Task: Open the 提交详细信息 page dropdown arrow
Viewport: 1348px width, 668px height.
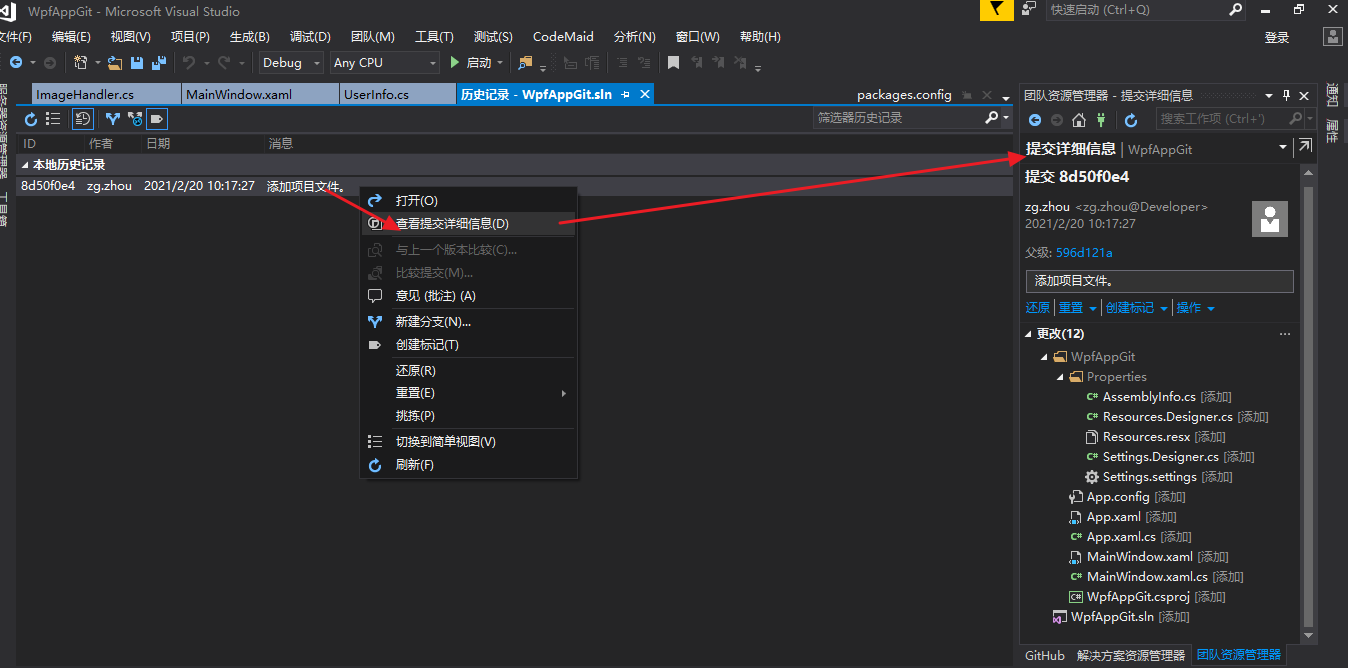Action: tap(1283, 148)
